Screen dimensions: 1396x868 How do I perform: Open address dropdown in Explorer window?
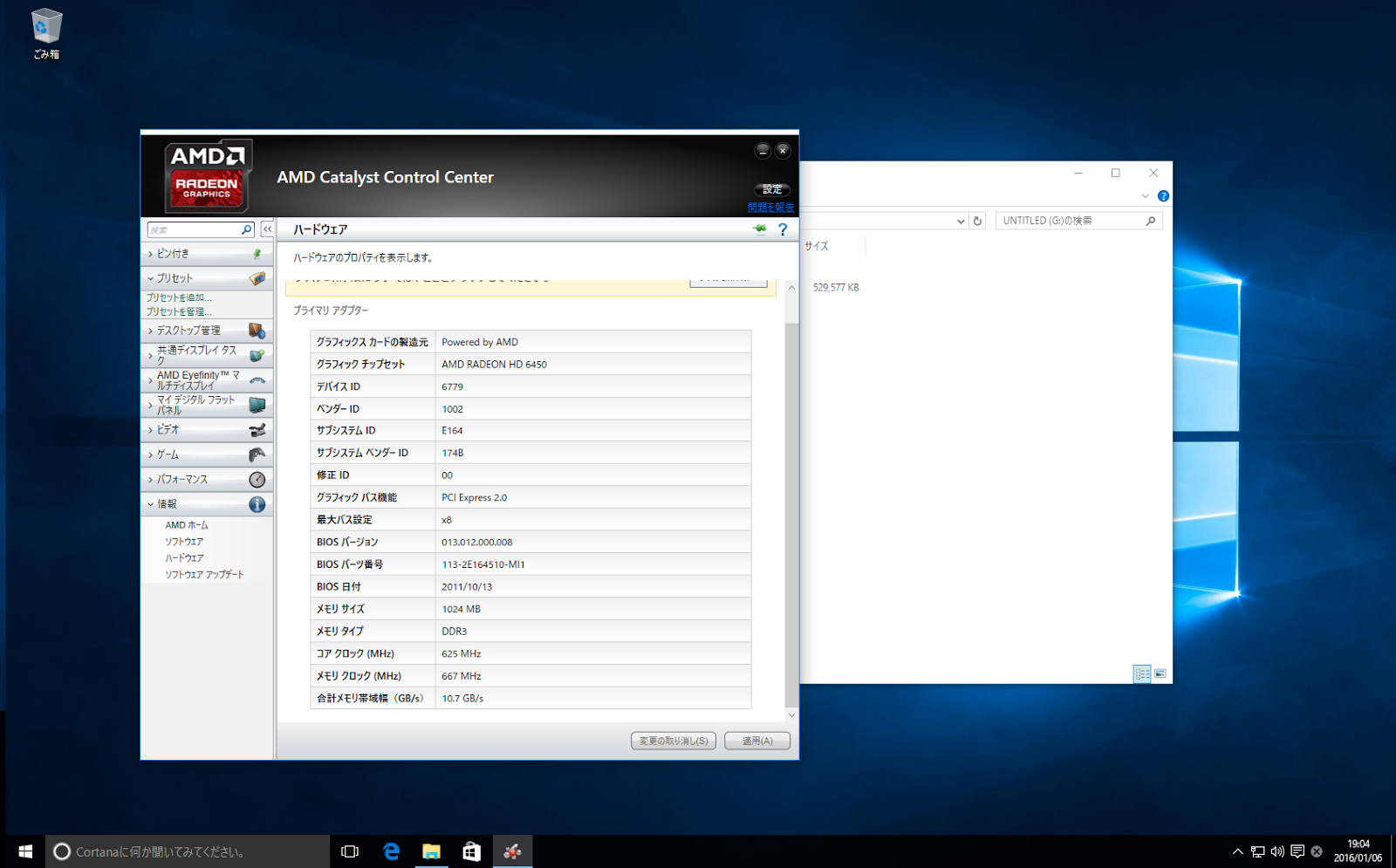(x=961, y=221)
